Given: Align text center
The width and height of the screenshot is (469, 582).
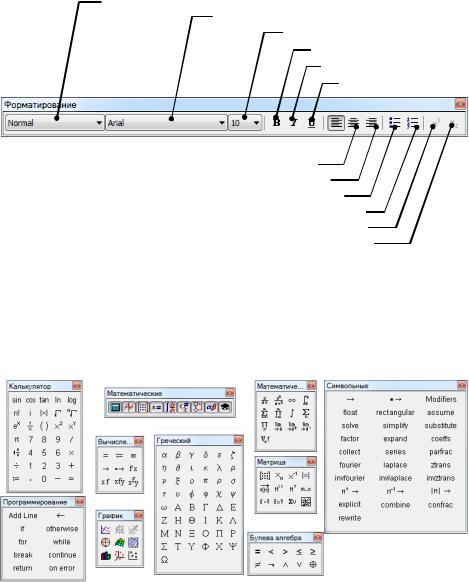Looking at the screenshot, I should click(x=354, y=122).
